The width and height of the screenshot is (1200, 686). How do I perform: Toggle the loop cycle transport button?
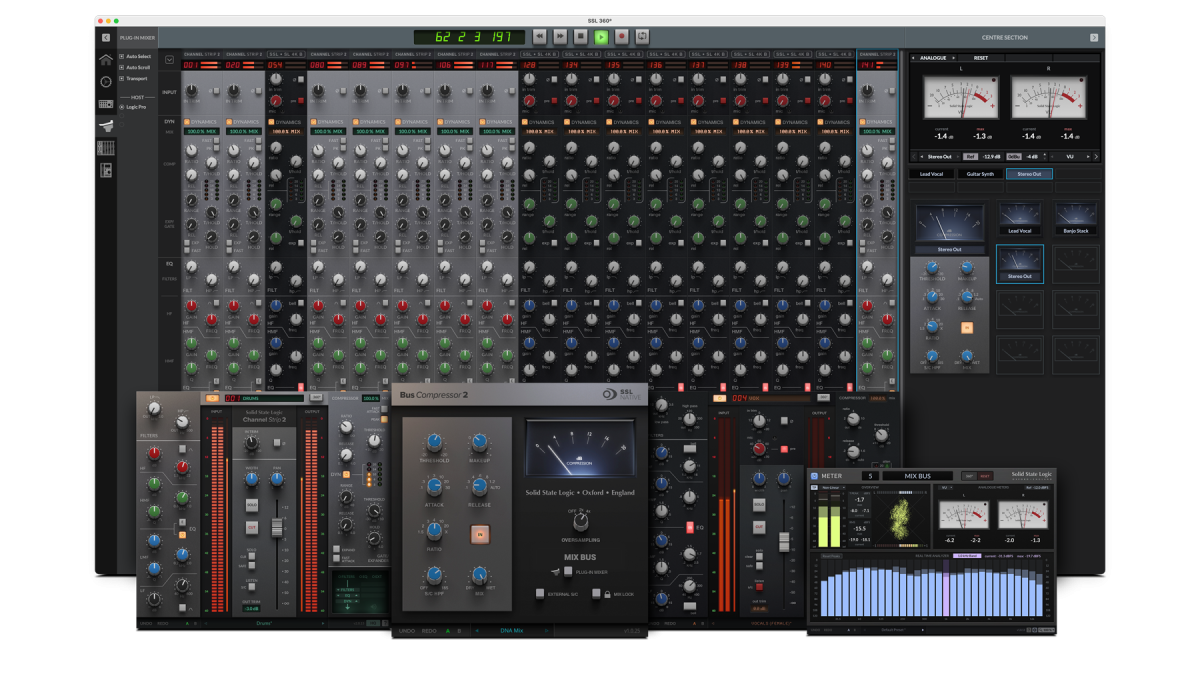coord(642,36)
